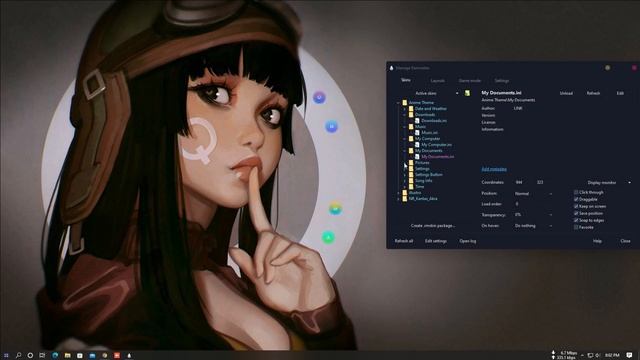The width and height of the screenshot is (640, 360).
Task: Click the Music.ini file icon
Action: click(x=417, y=132)
